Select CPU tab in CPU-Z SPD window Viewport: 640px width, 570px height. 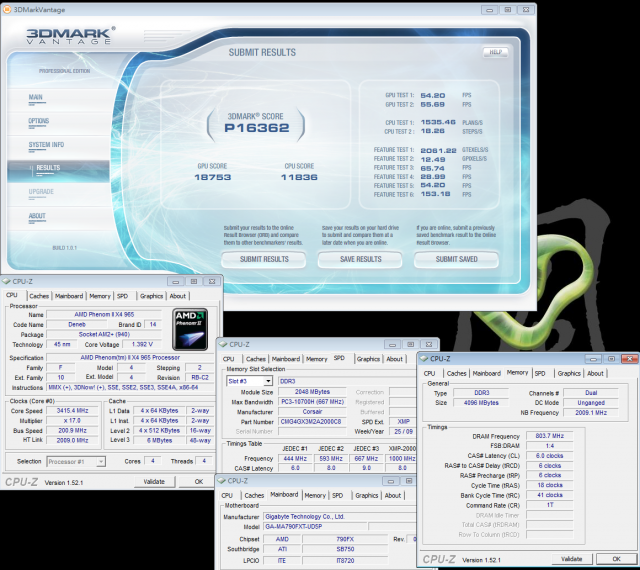click(x=229, y=359)
